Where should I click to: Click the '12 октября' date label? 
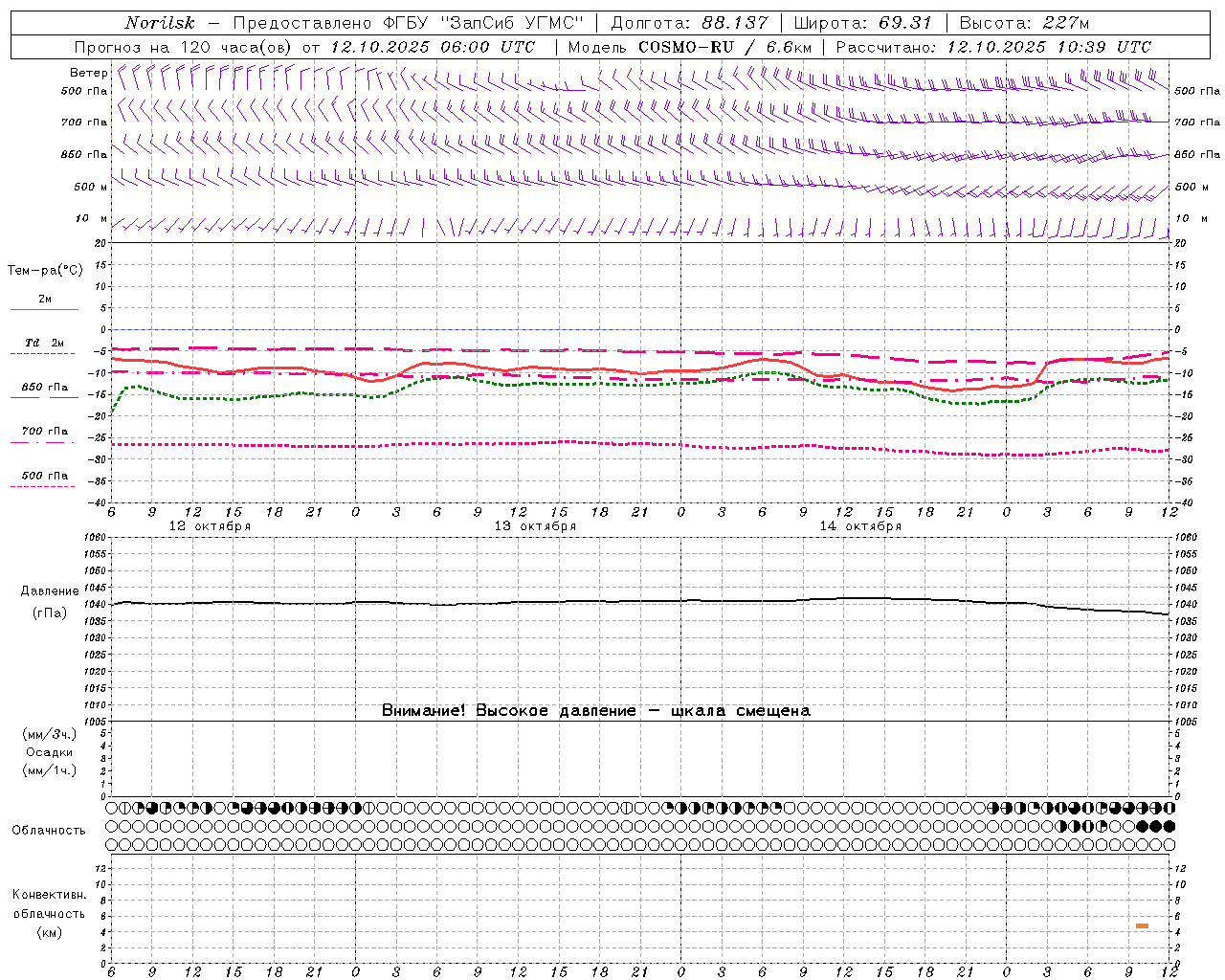[211, 526]
